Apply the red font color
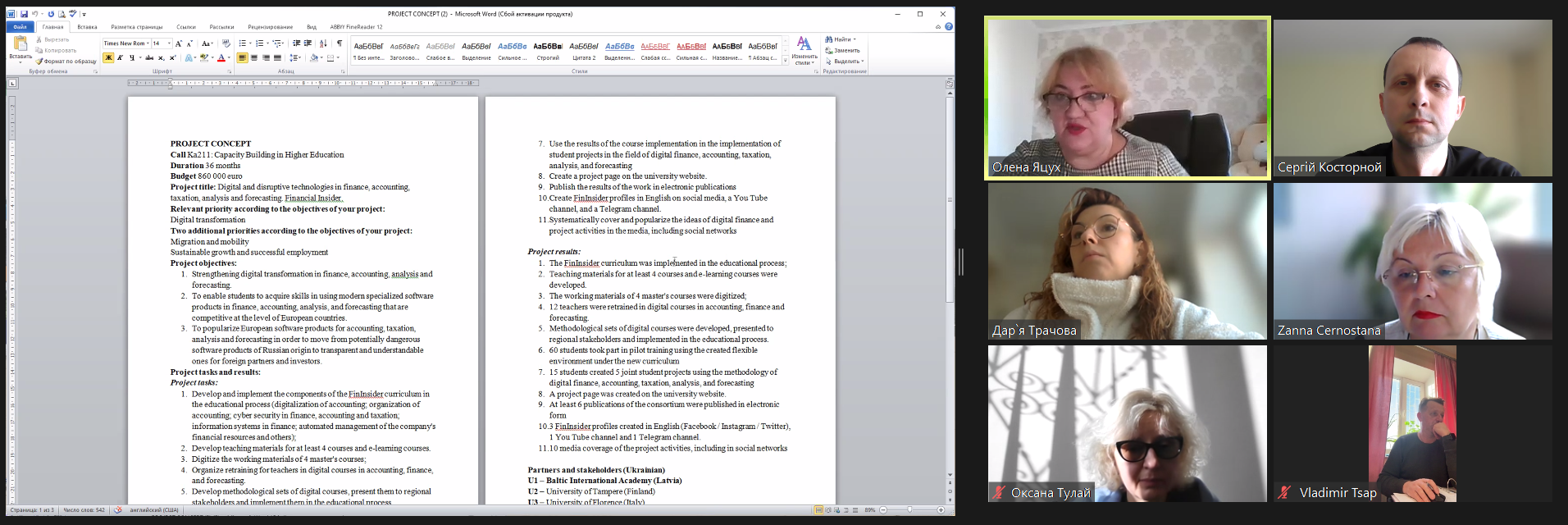This screenshot has height=525, width=1568. point(221,57)
